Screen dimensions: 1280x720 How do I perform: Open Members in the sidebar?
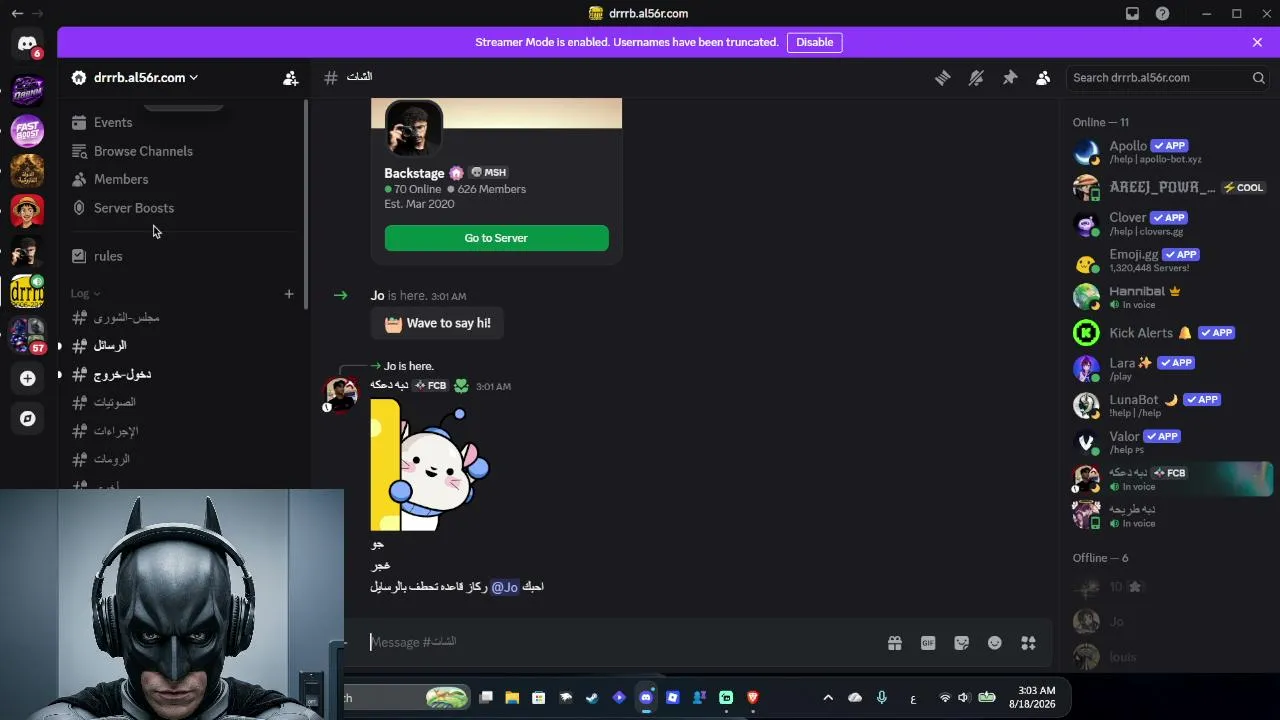pos(182,180)
